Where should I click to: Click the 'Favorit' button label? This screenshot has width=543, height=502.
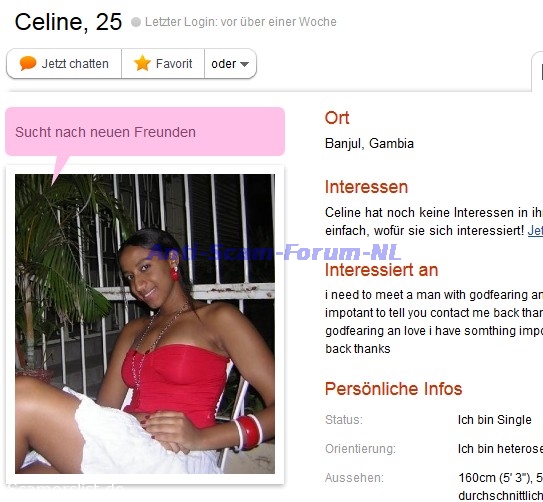(174, 64)
